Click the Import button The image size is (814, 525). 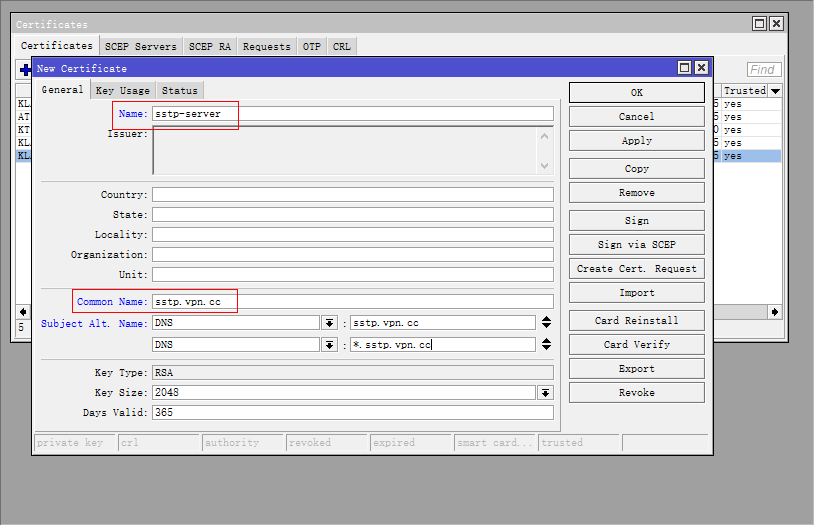[x=636, y=293]
